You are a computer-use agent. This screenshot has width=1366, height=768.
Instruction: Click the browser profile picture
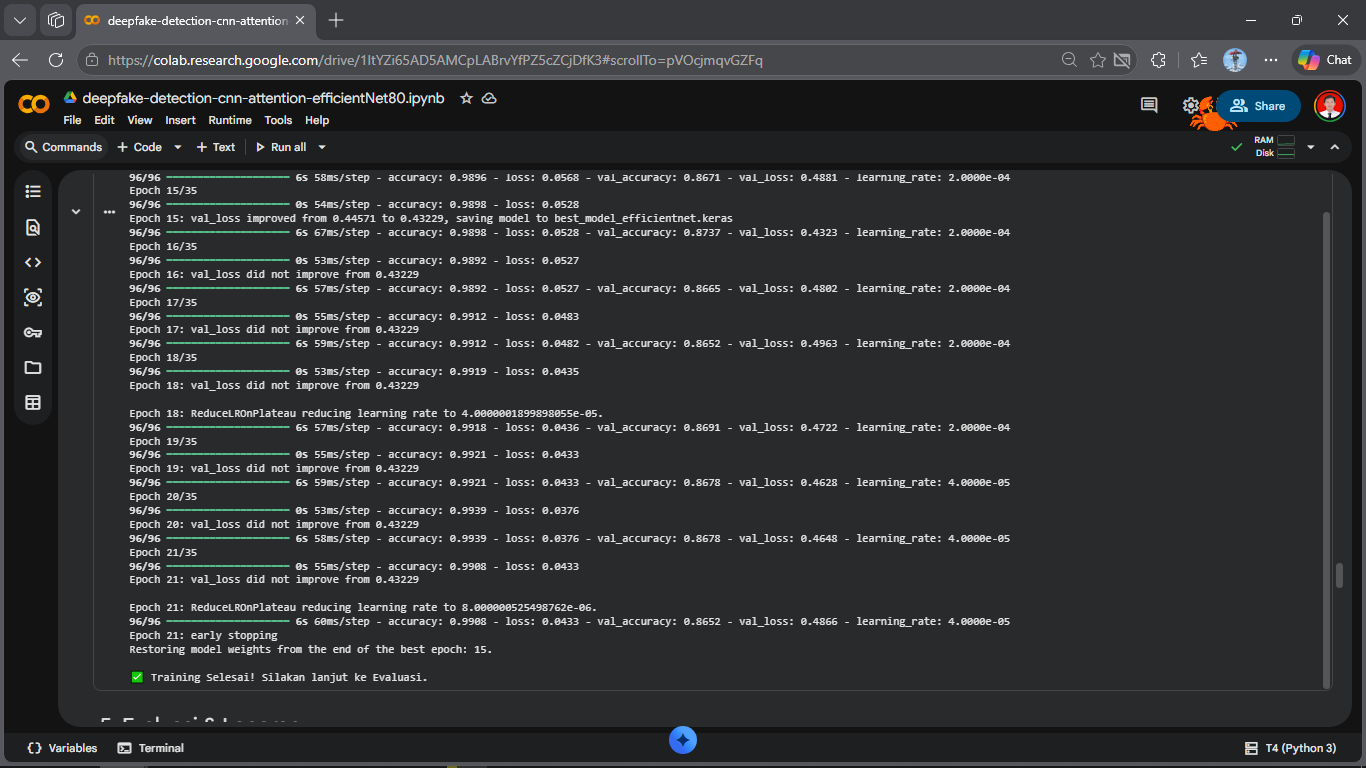point(1235,60)
